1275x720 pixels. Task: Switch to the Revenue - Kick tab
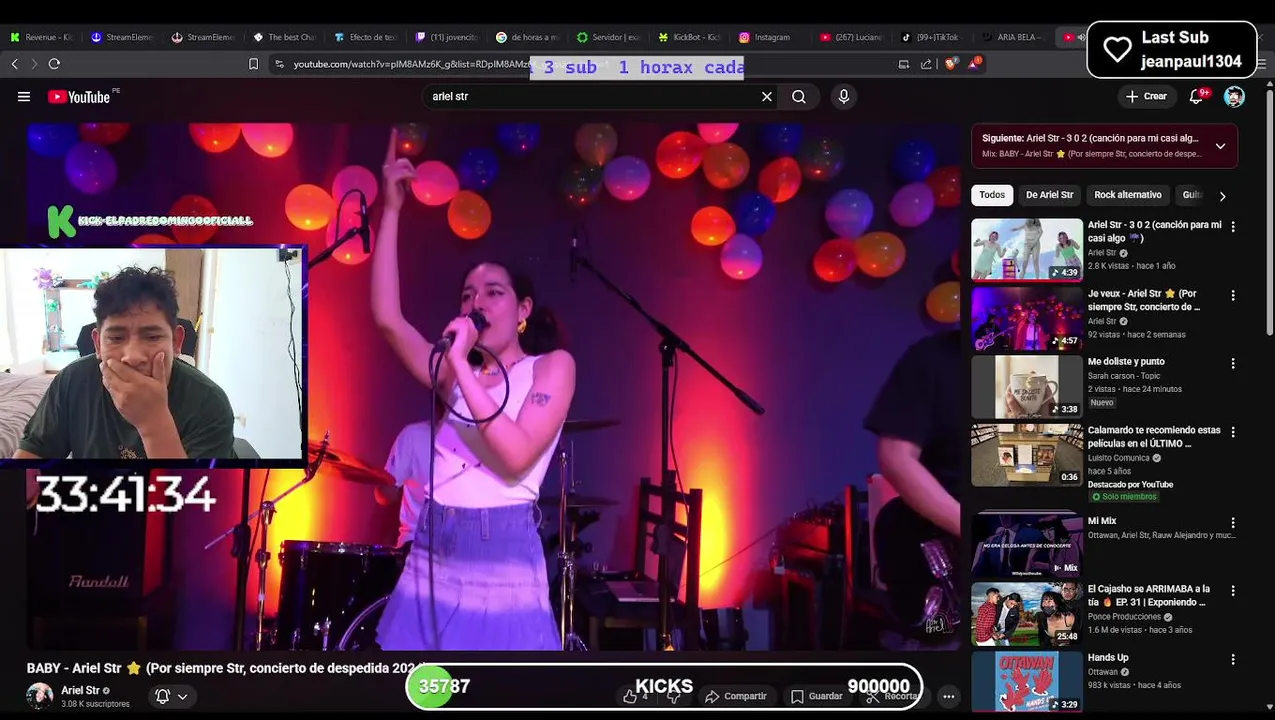[x=42, y=37]
